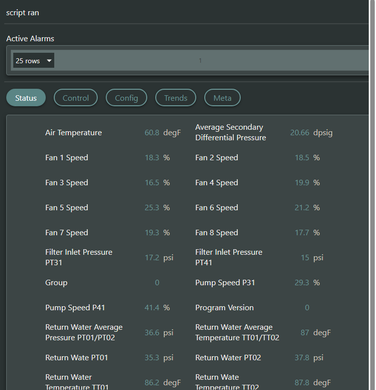Click the dropdown arrow beside 25 rows
The image size is (376, 390).
[49, 61]
